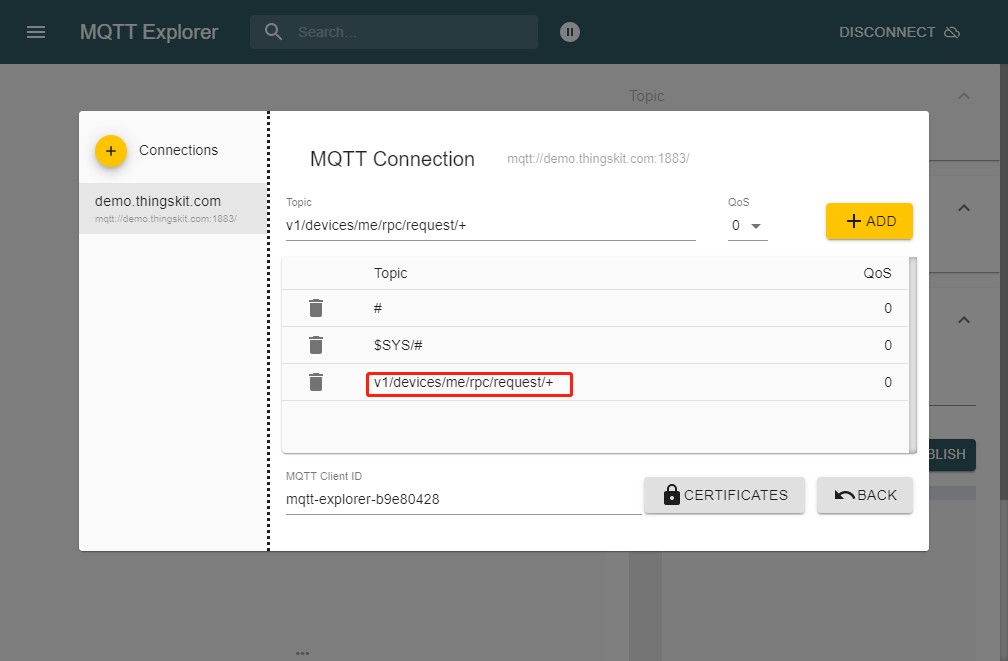Select the demo.thingskit.com connection
1008x661 pixels.
pyautogui.click(x=174, y=208)
